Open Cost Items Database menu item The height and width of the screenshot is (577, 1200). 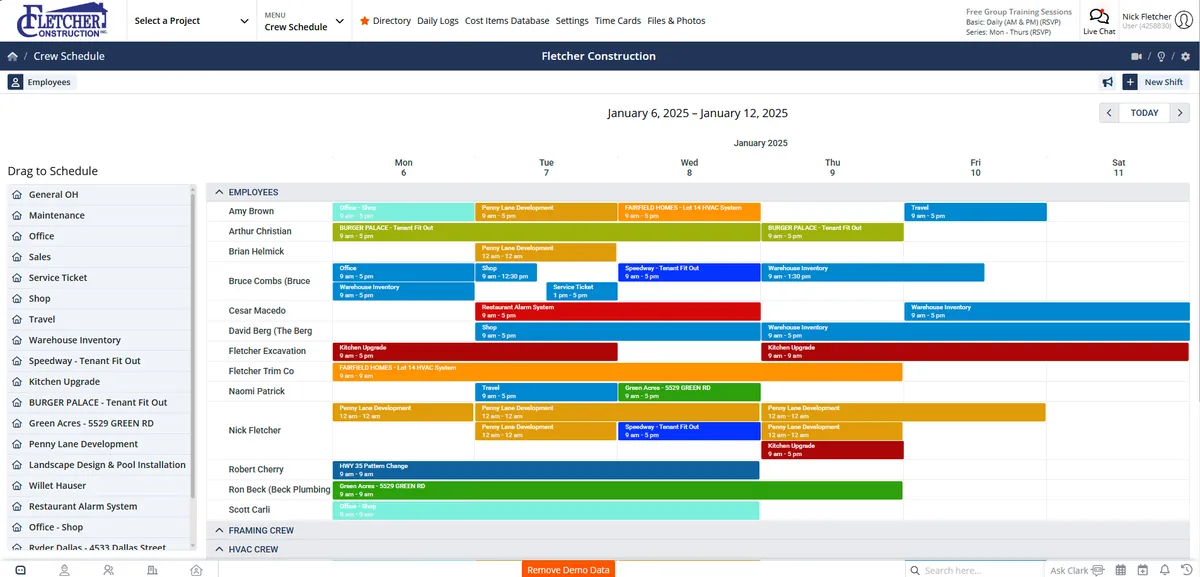click(507, 20)
